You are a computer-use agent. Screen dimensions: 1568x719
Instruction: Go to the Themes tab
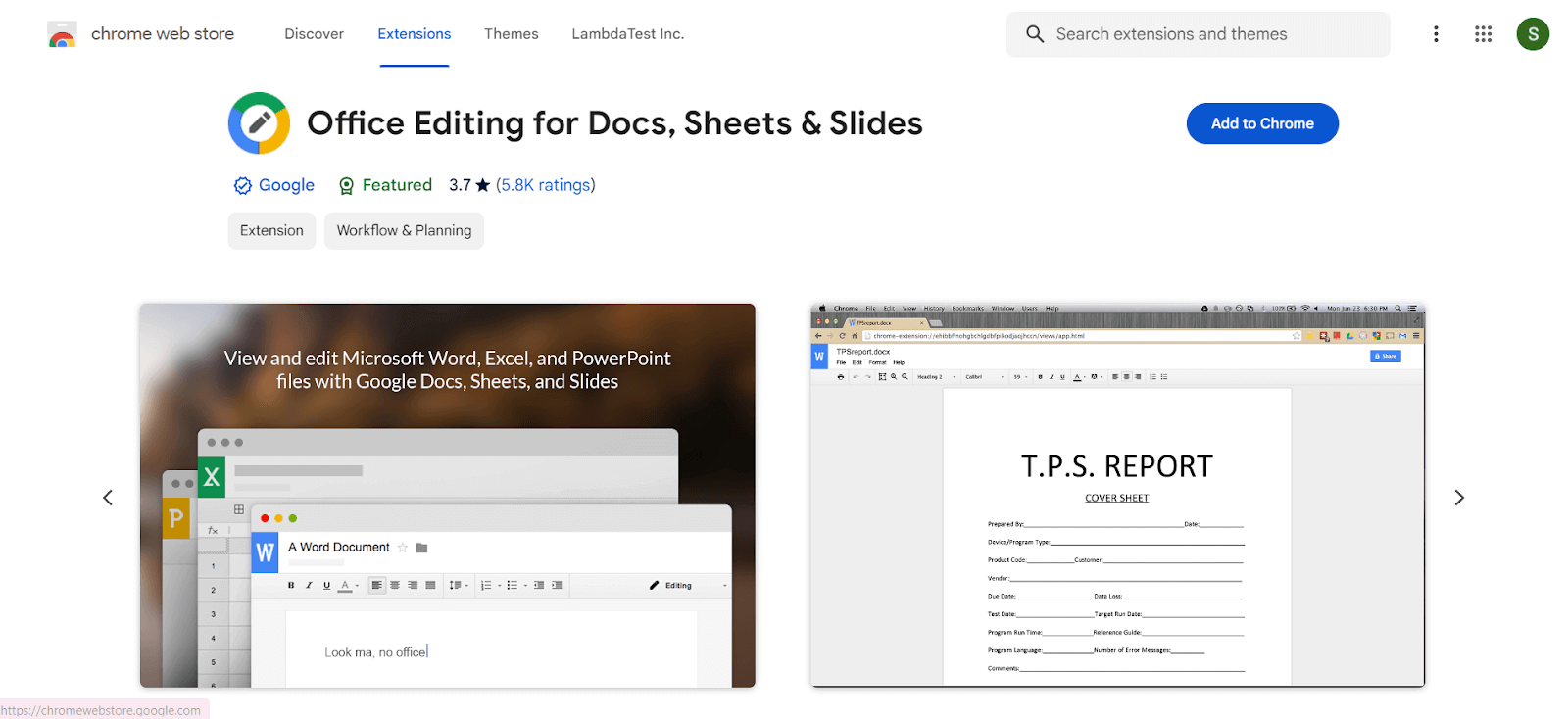(x=512, y=34)
